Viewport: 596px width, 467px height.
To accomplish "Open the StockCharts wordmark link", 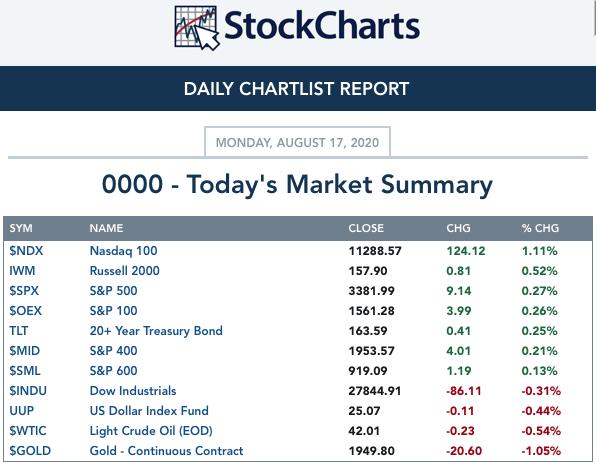I will click(x=322, y=25).
